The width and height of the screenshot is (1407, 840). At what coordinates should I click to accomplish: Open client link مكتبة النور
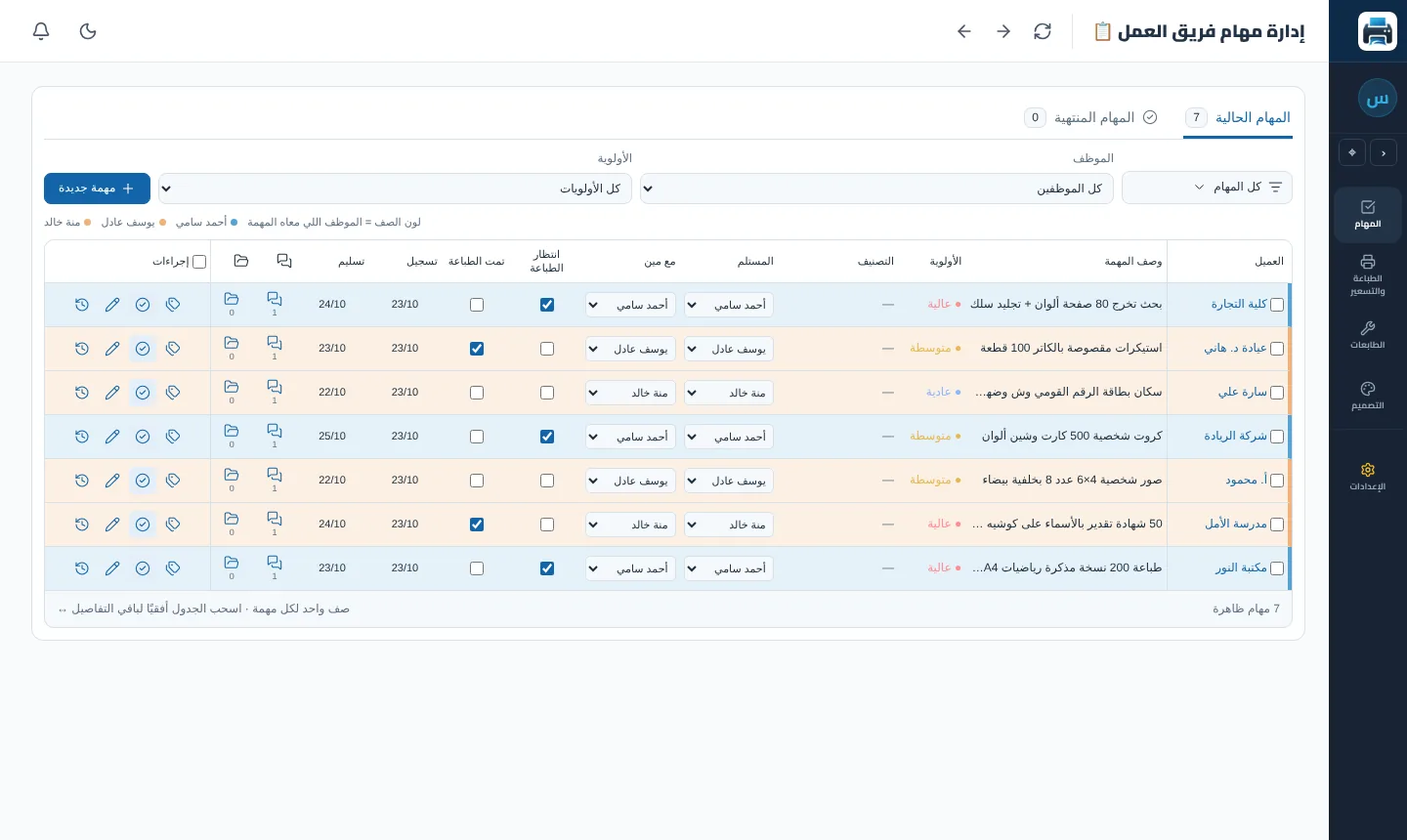click(x=1241, y=567)
